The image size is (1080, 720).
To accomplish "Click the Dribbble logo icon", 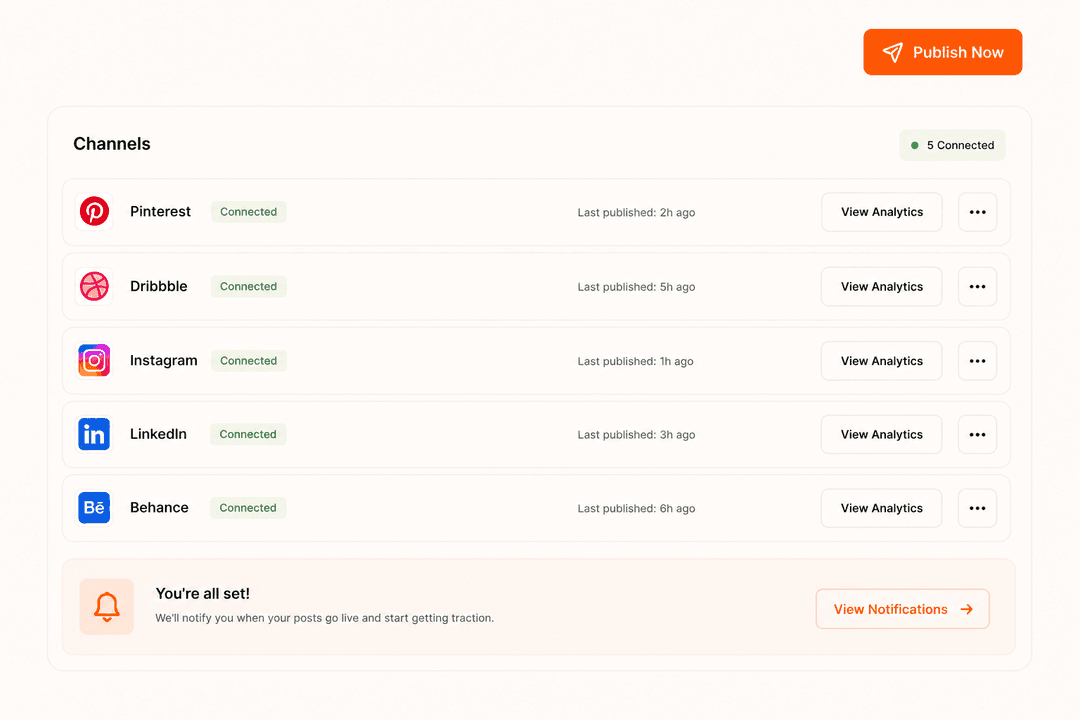I will pos(94,286).
